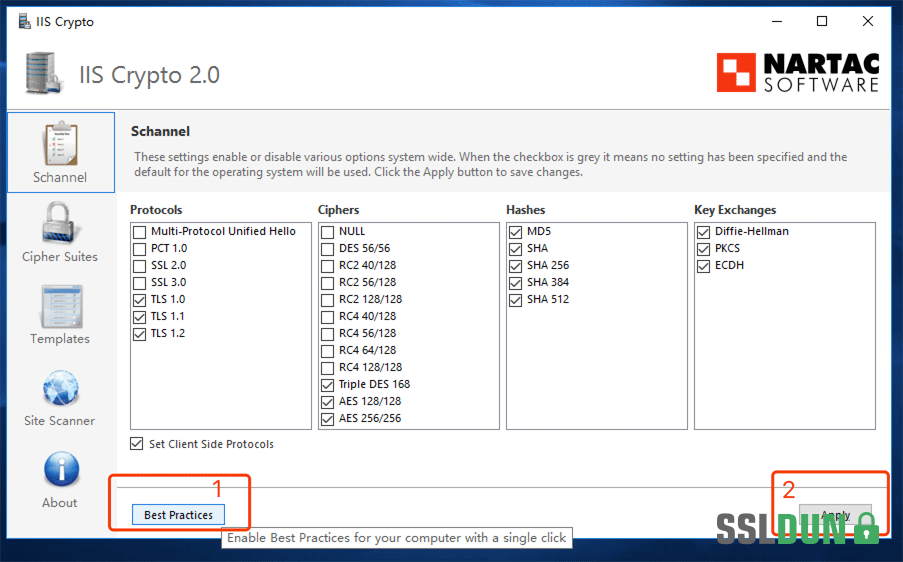Click the Ciphers column heading
The image size is (903, 562).
click(339, 210)
